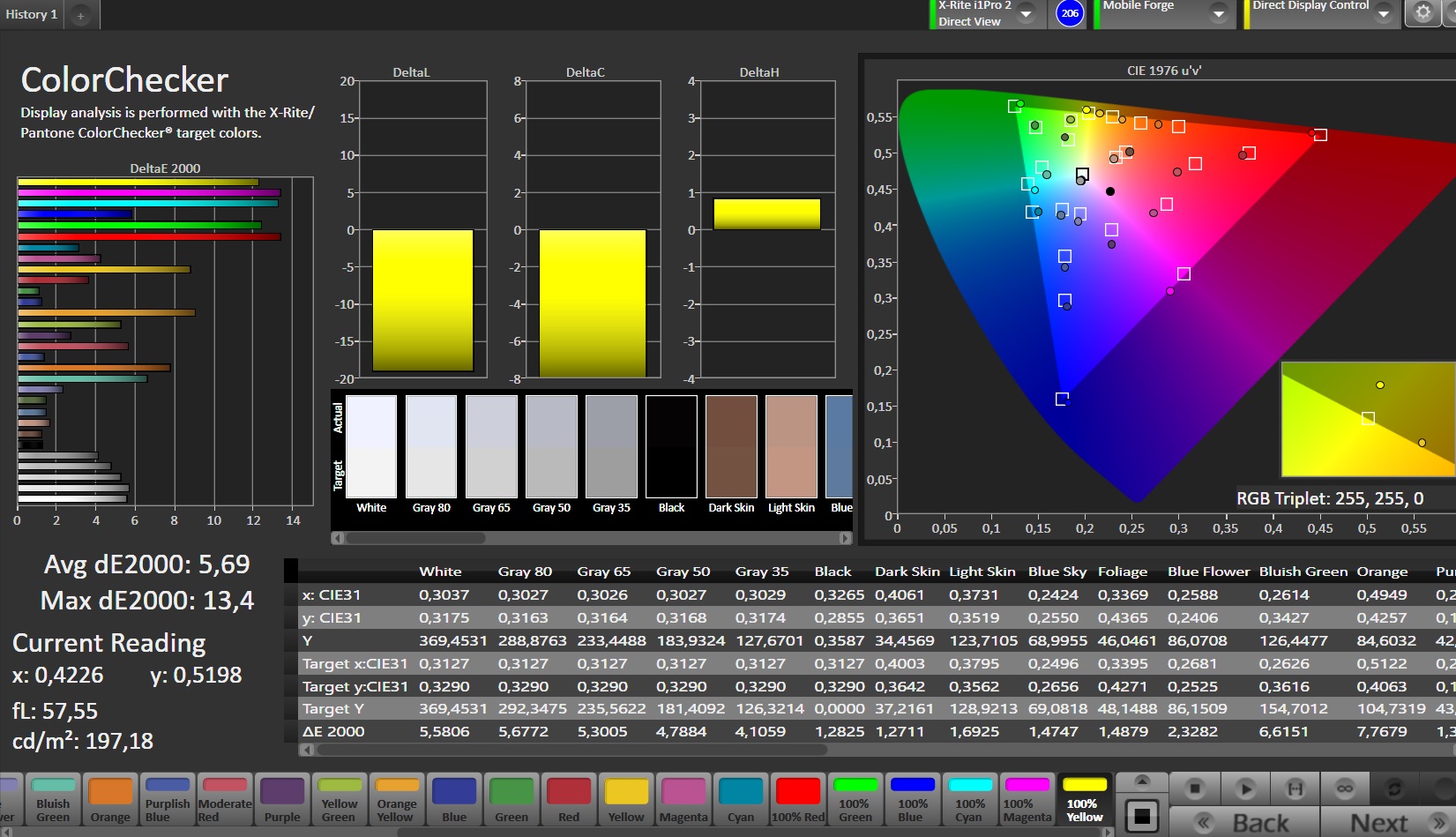Image resolution: width=1456 pixels, height=837 pixels.
Task: Click the blue 206 meter badge
Action: [1070, 13]
